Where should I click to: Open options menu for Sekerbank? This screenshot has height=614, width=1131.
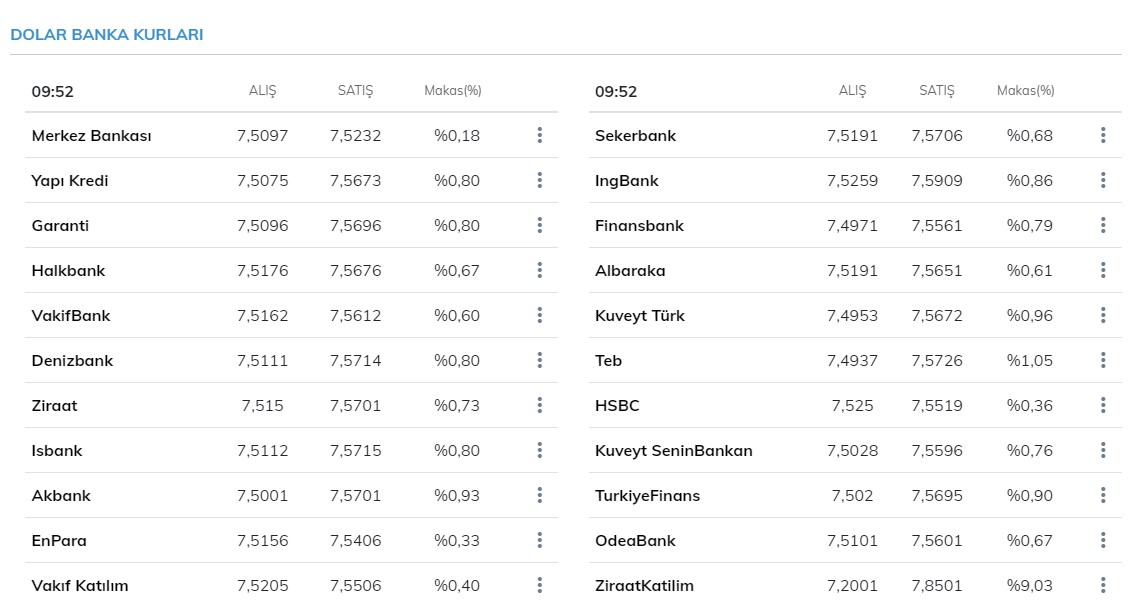pos(1103,135)
